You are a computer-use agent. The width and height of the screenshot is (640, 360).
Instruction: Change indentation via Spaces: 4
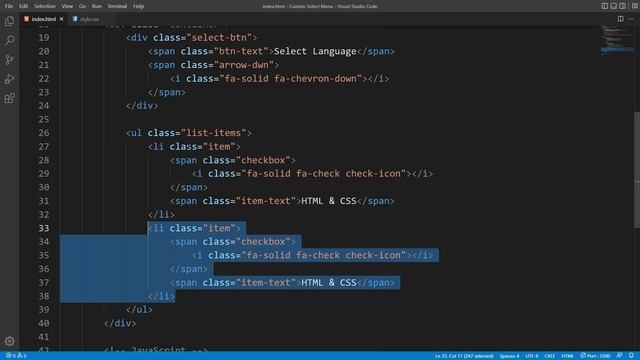(x=509, y=356)
